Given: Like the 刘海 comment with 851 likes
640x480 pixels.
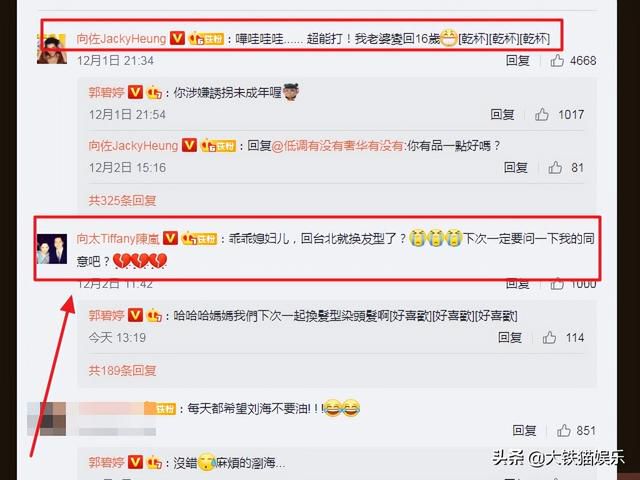Looking at the screenshot, I should click(564, 430).
